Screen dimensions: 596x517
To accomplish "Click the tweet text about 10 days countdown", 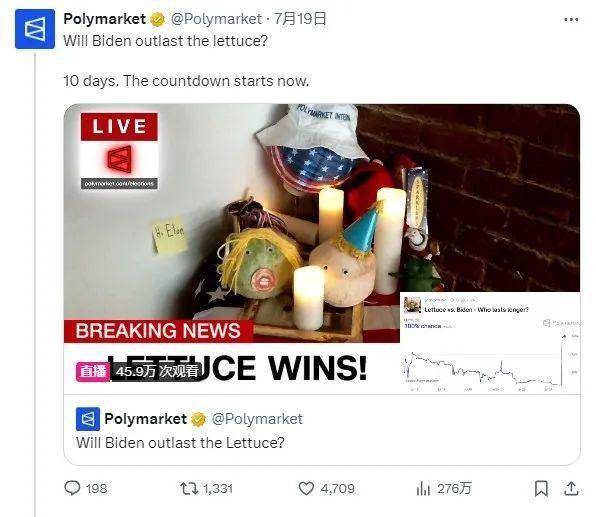I will pyautogui.click(x=186, y=81).
